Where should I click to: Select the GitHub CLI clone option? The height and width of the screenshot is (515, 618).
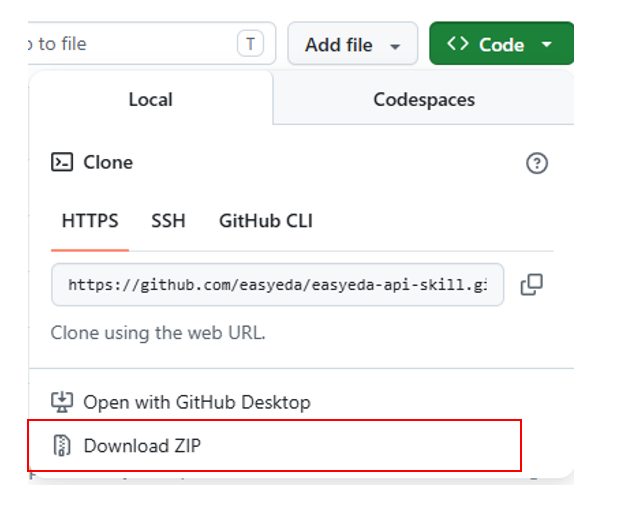point(266,221)
